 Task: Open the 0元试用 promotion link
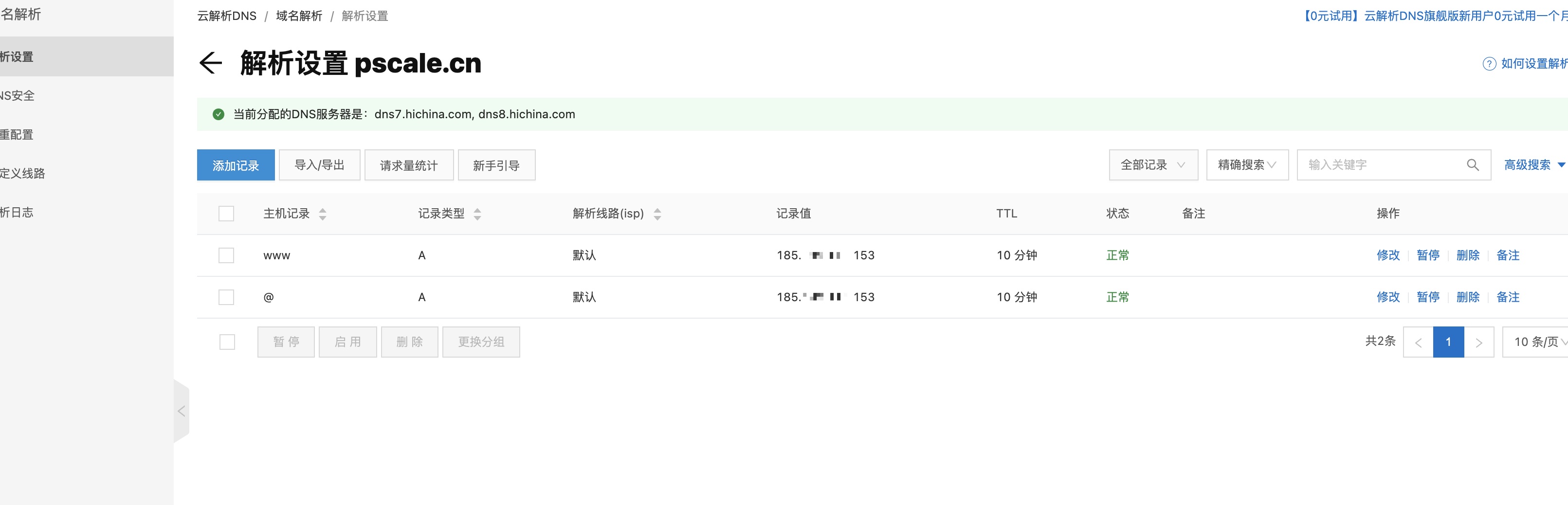tap(1434, 16)
